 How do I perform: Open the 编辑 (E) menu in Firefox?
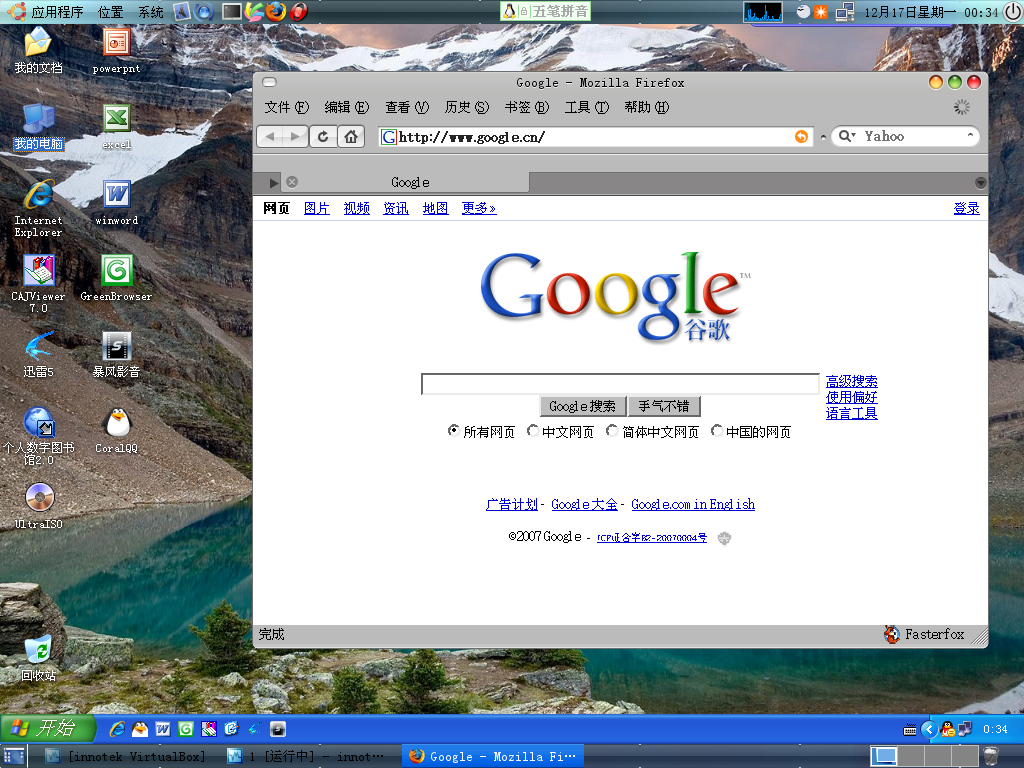pos(347,107)
